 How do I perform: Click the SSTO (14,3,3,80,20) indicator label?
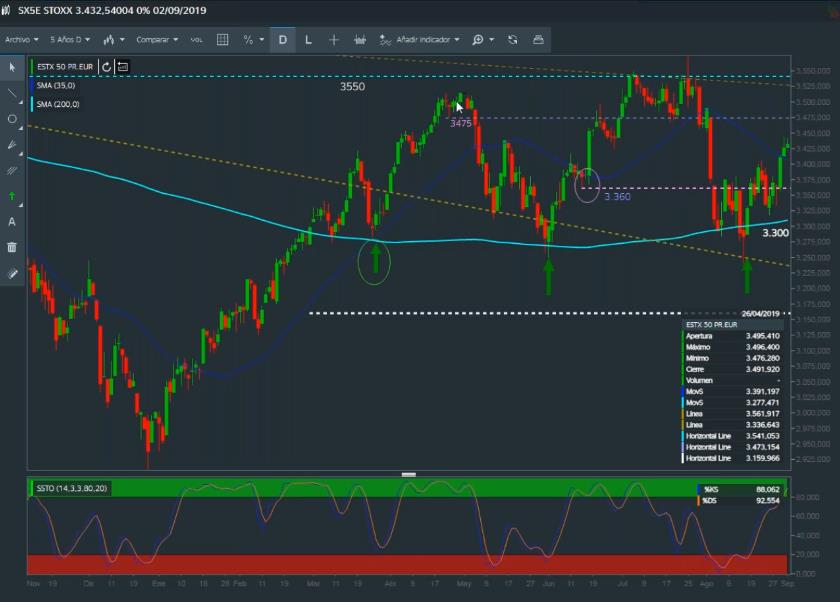(x=71, y=488)
